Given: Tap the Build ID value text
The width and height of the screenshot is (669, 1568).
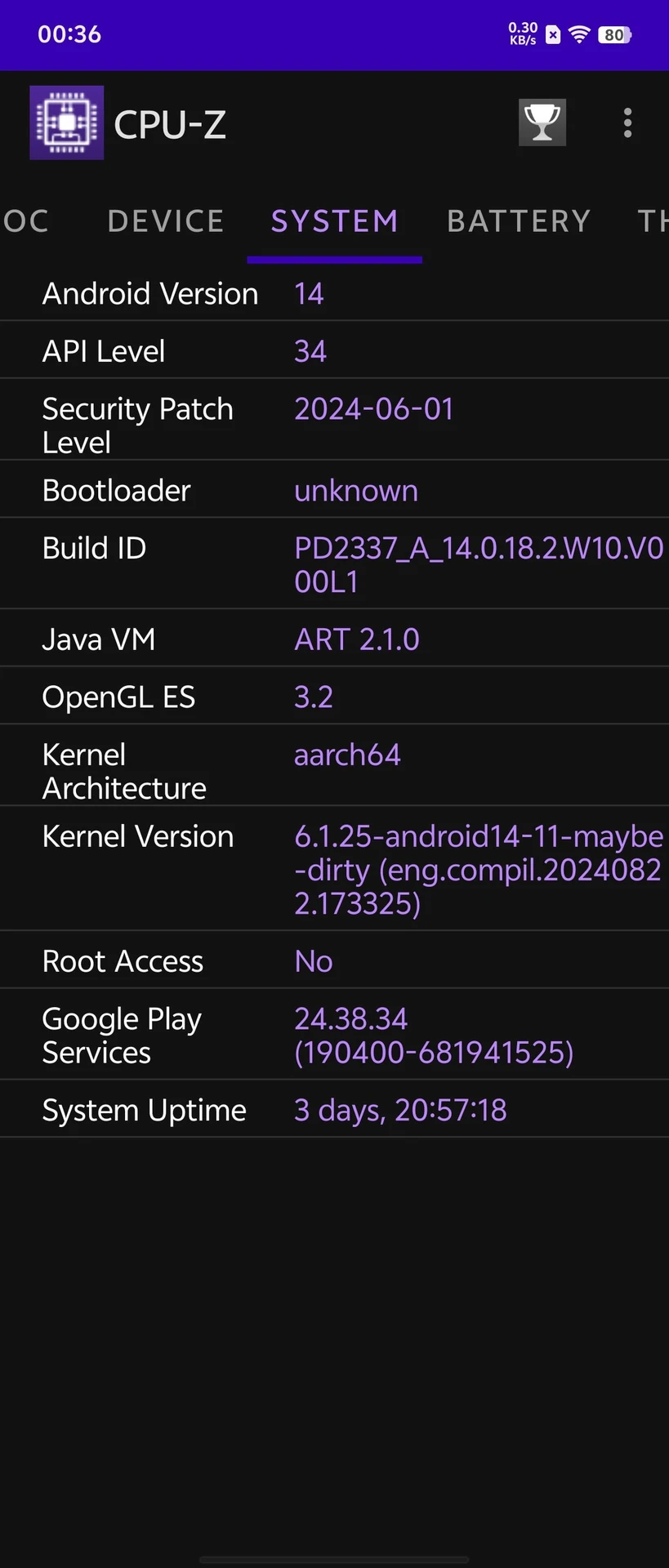Looking at the screenshot, I should click(x=479, y=564).
